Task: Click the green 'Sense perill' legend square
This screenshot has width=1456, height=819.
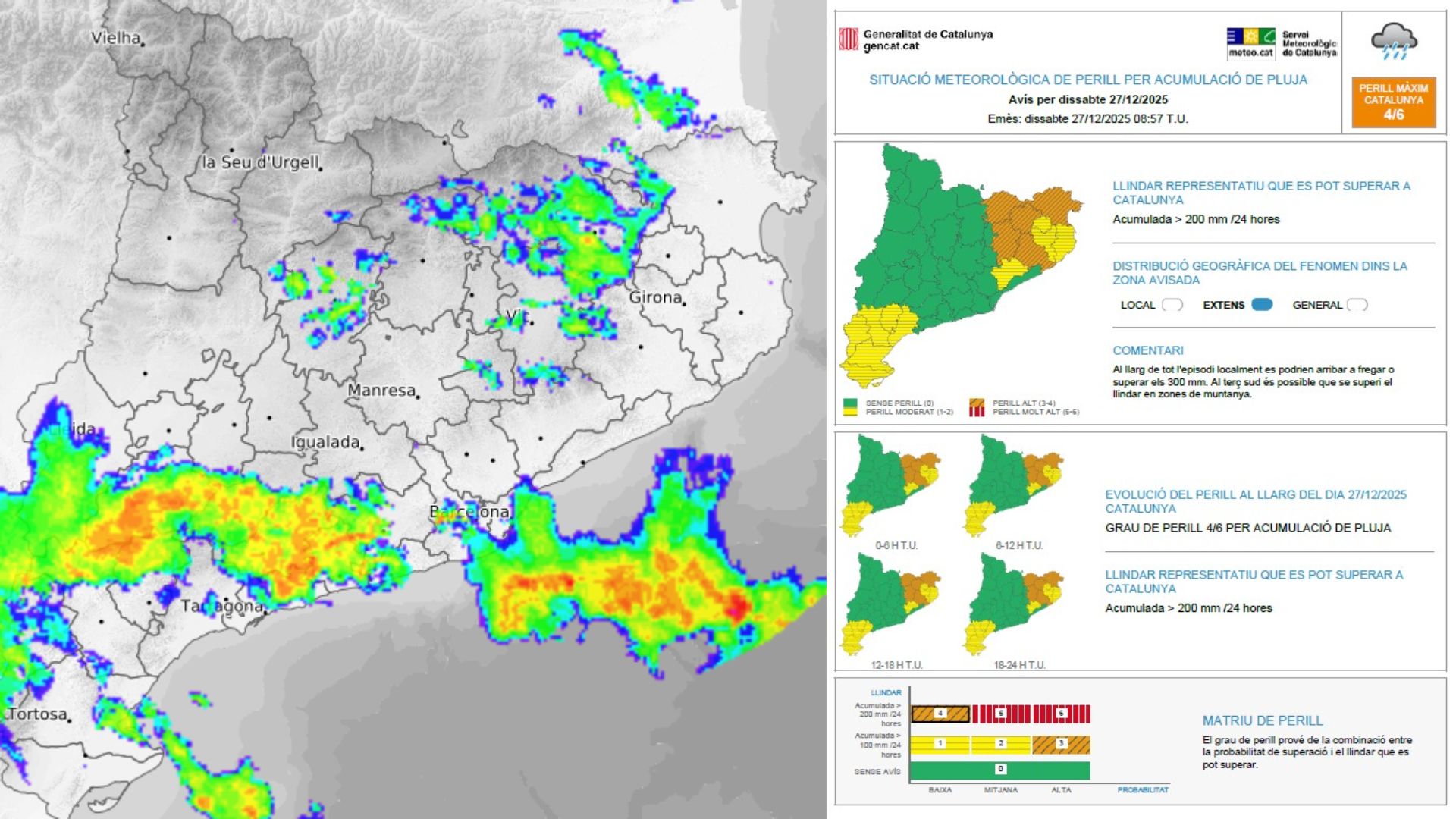Action: 850,403
